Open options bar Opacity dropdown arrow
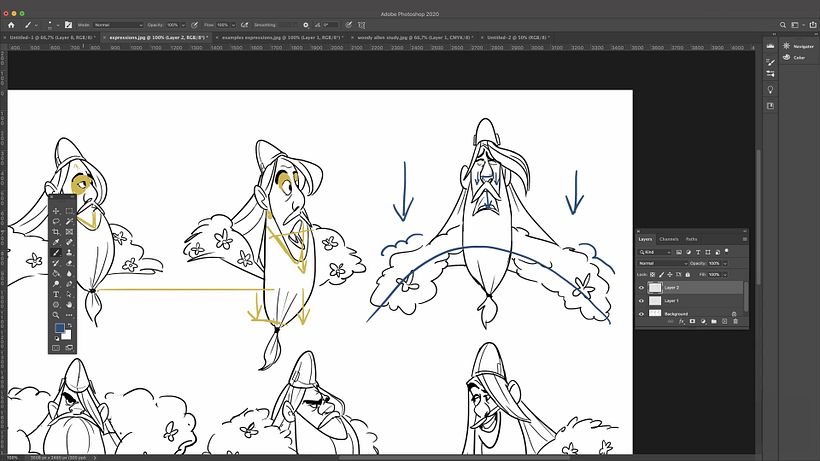This screenshot has width=820, height=461. (183, 25)
